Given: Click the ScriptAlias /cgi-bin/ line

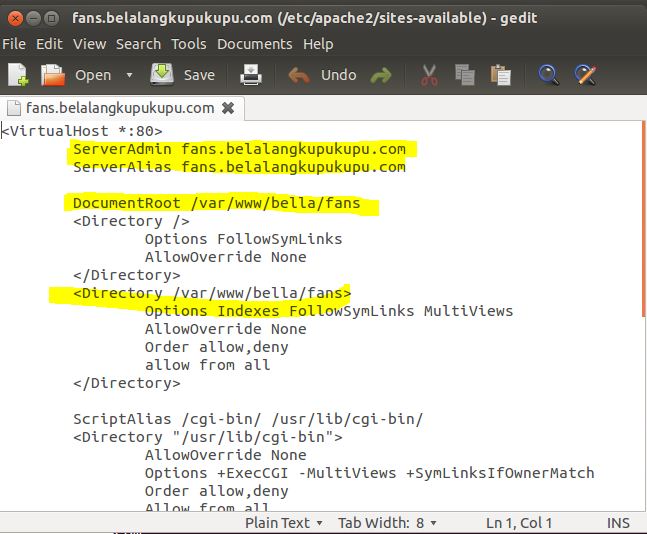Looking at the screenshot, I should click(248, 419).
